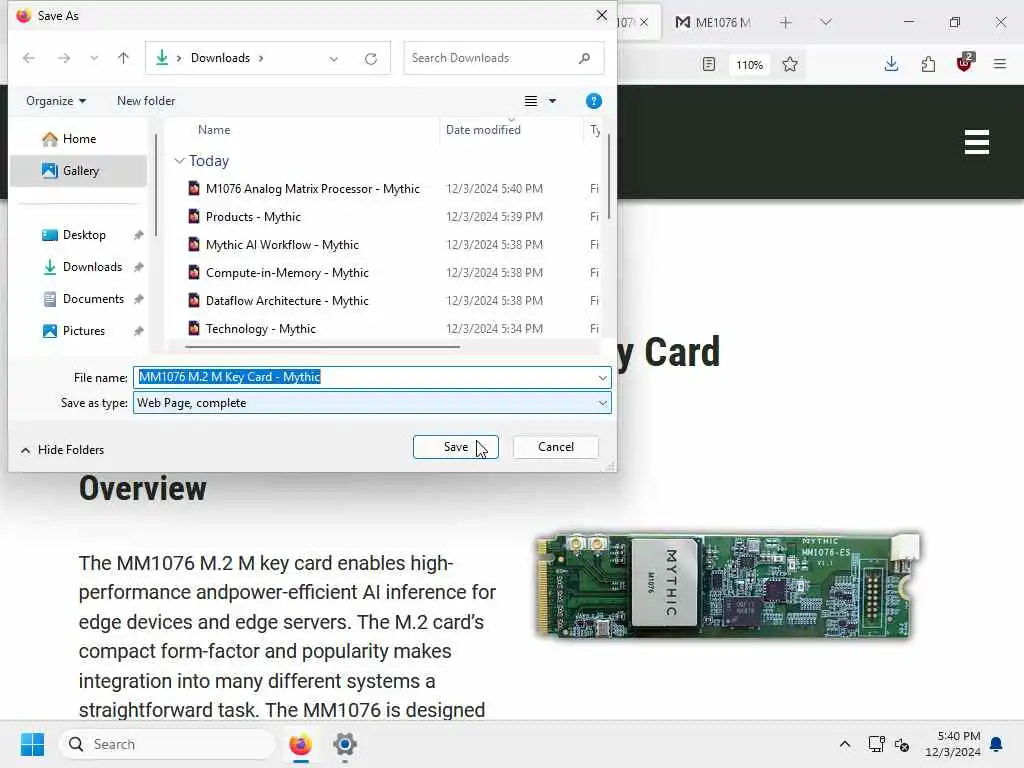Click the Cancel button
The image size is (1024, 768).
pyautogui.click(x=556, y=447)
